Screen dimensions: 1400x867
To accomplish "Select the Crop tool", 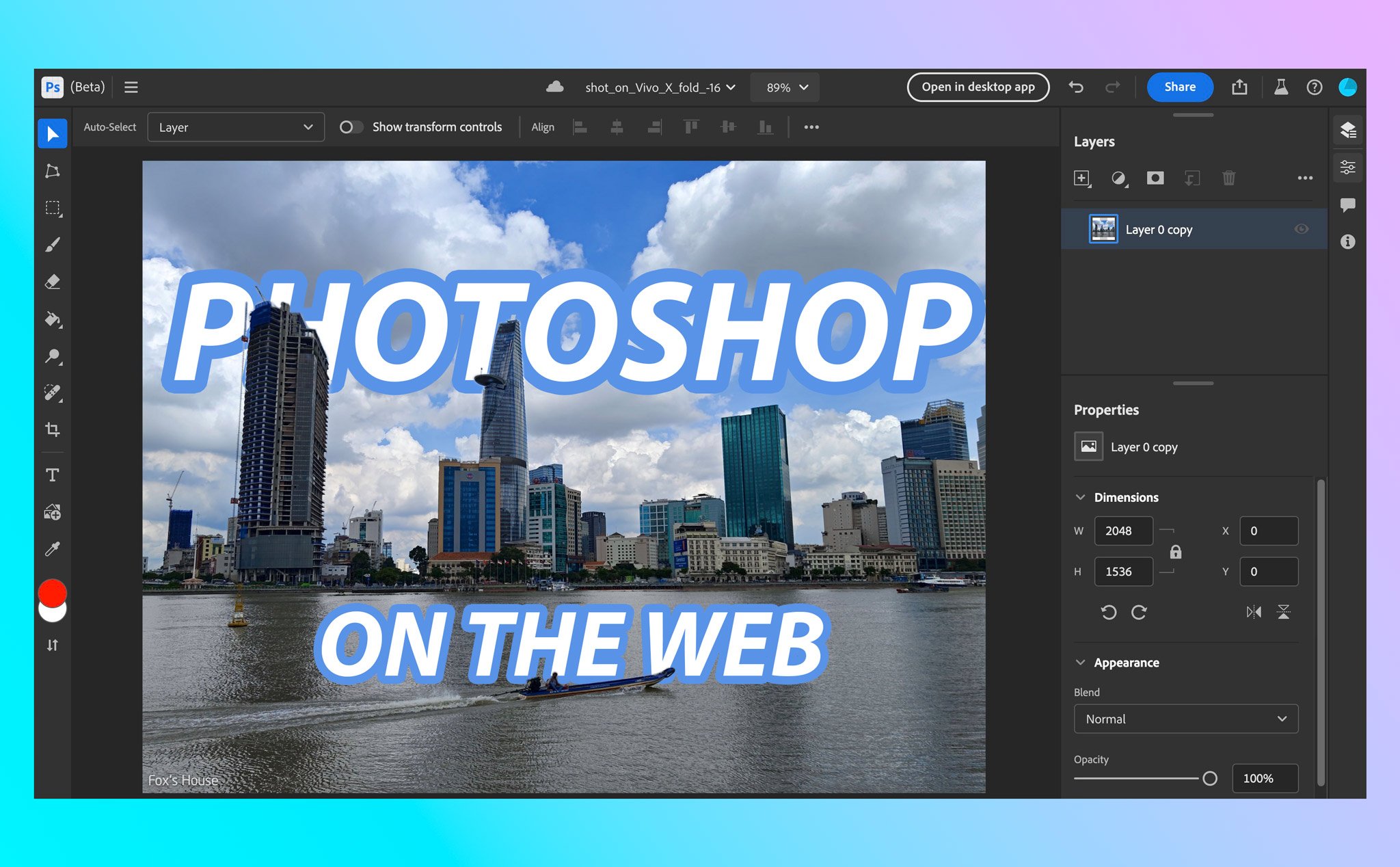I will tap(52, 430).
